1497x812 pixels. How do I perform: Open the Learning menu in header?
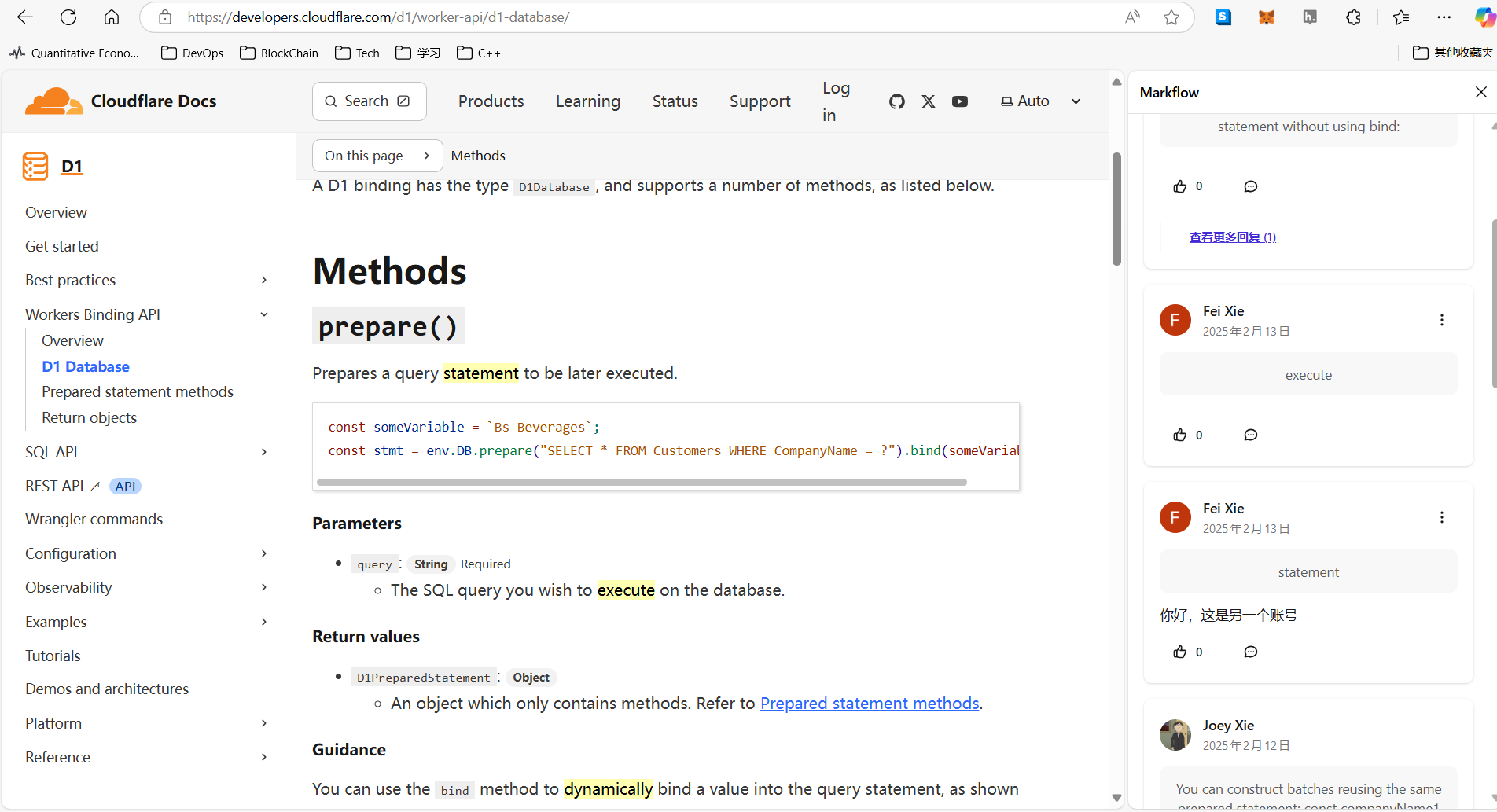coord(587,101)
